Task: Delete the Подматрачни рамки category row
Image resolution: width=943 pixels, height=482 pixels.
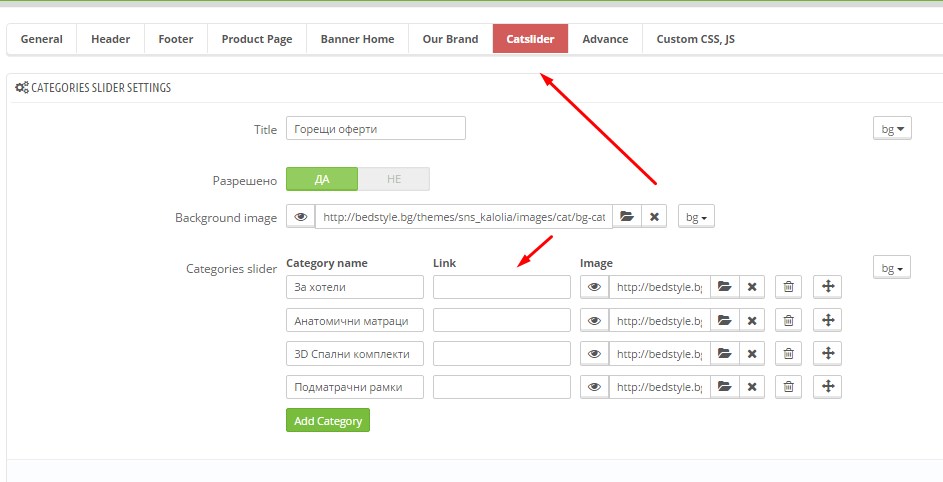Action: point(788,387)
